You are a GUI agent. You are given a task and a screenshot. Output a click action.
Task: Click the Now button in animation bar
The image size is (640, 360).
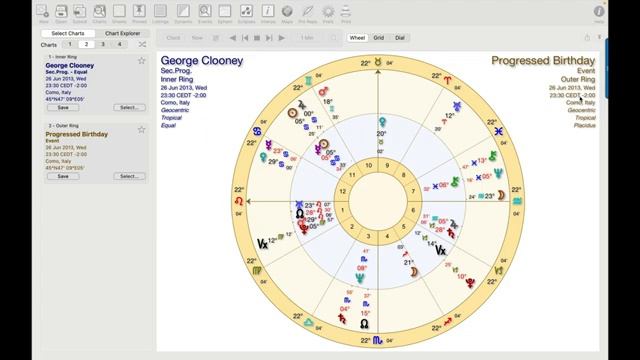tap(197, 38)
